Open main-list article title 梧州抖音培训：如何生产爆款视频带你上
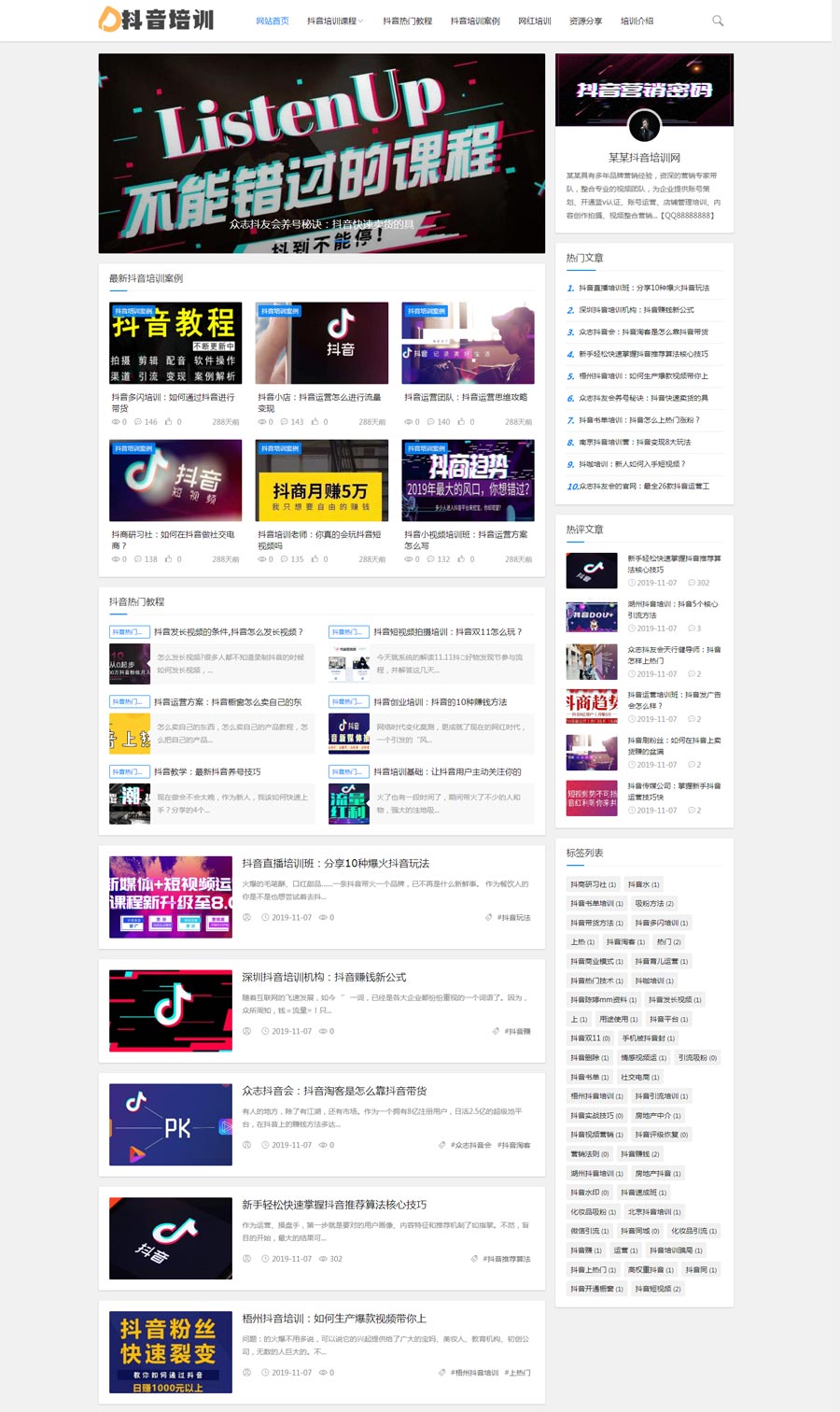Viewport: 840px width, 1412px height. tap(334, 1319)
